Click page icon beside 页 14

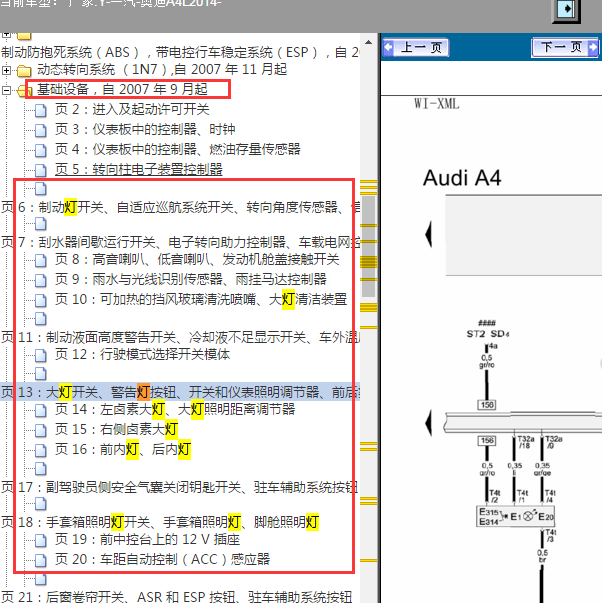coord(41,410)
